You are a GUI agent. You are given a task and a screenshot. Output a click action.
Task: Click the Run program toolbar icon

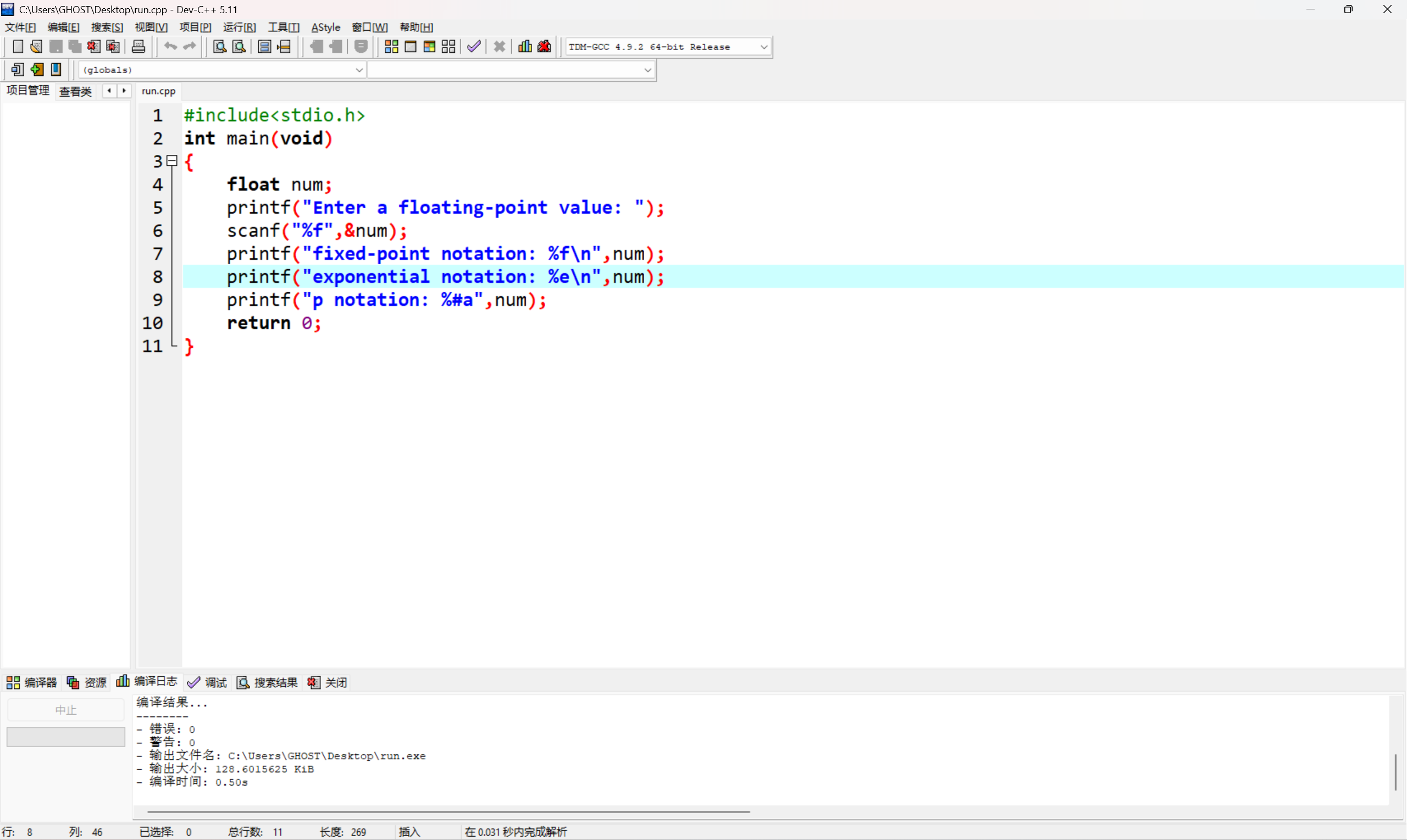point(411,47)
